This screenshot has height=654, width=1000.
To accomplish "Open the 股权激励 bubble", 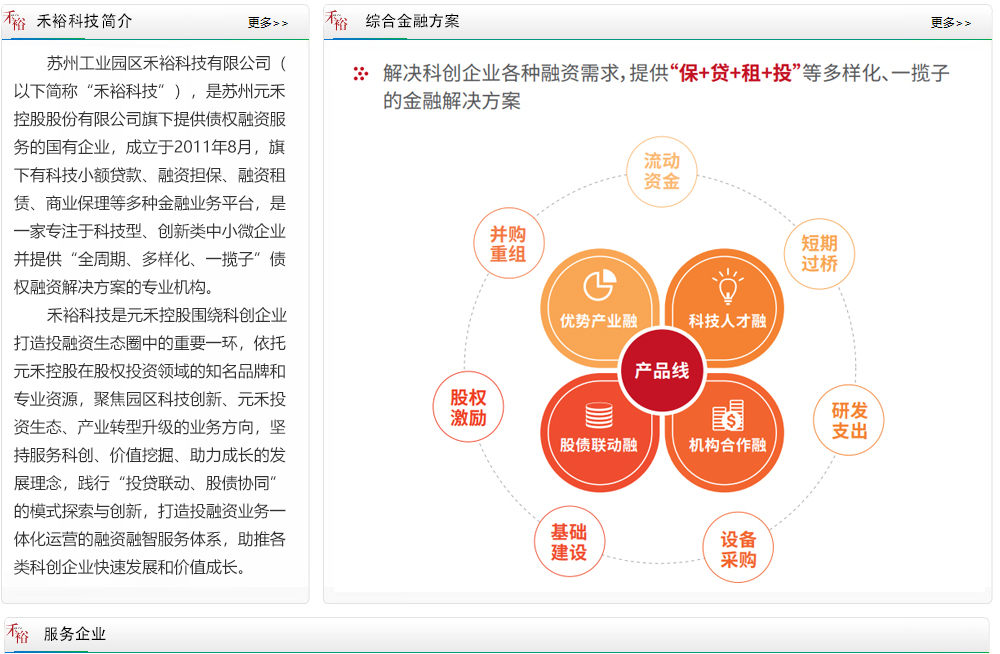I will tap(468, 406).
